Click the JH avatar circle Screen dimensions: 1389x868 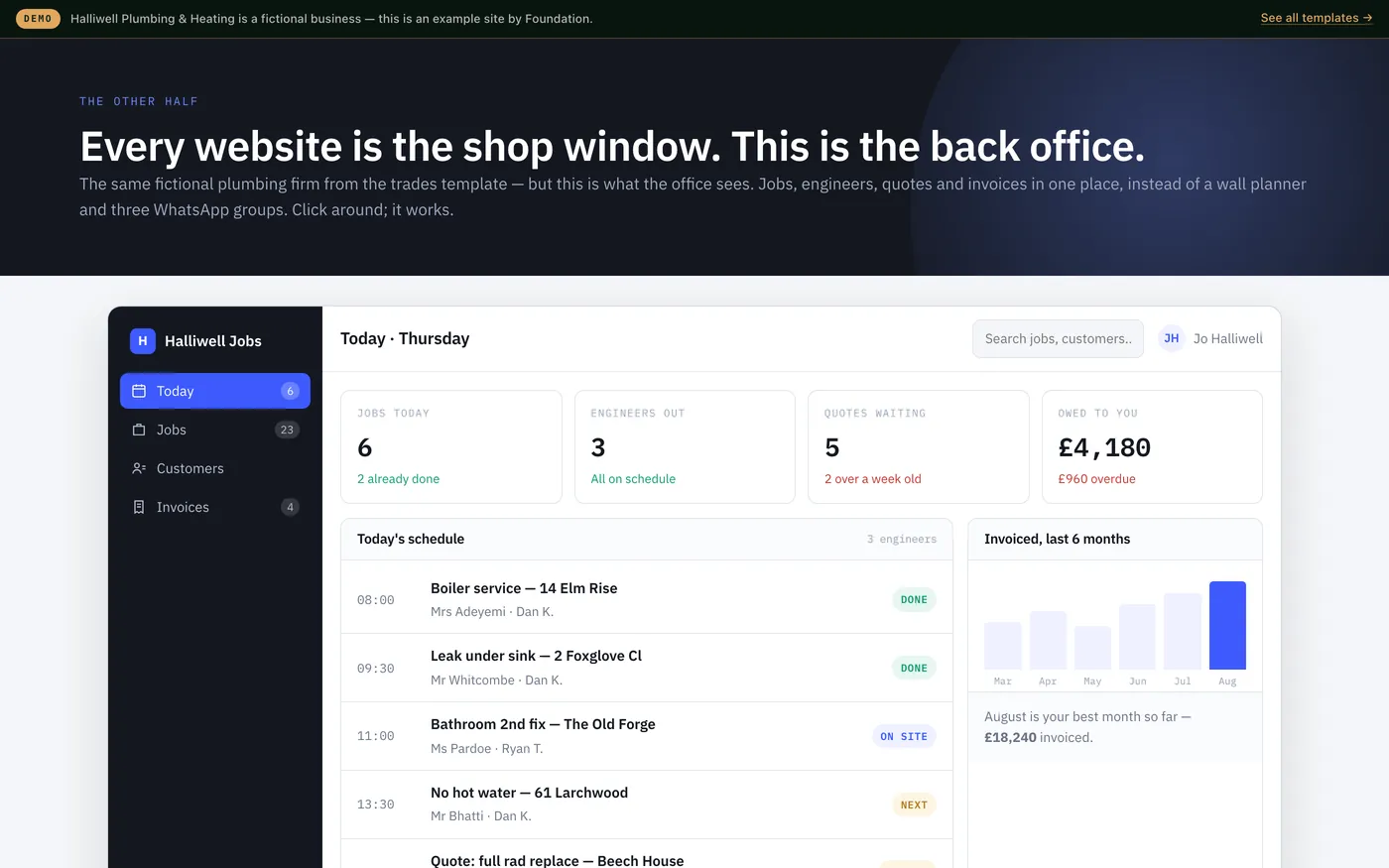[1172, 338]
